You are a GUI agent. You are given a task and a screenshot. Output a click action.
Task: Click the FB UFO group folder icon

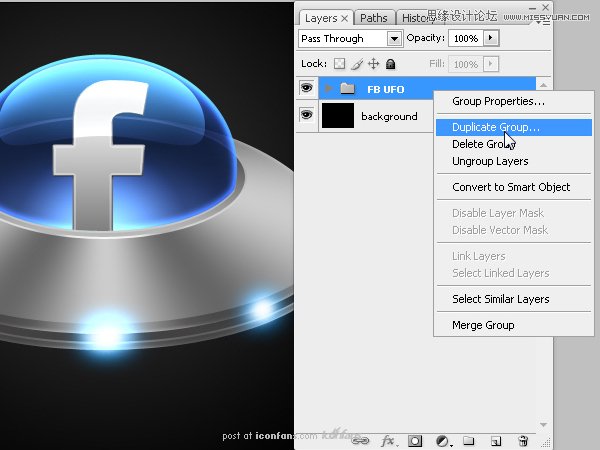click(347, 89)
